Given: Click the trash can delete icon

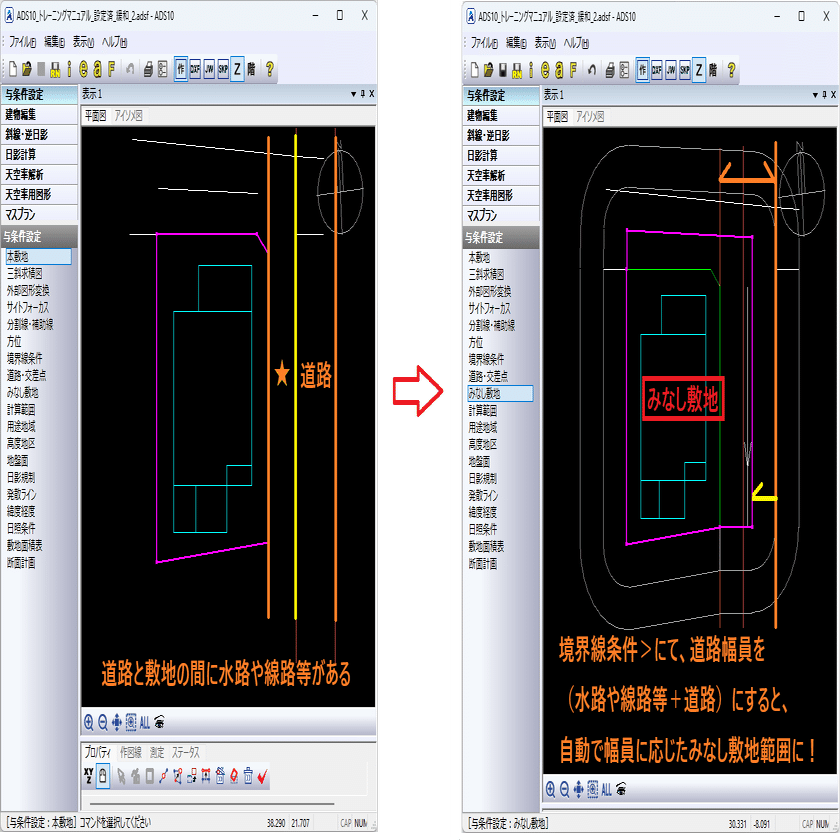Looking at the screenshot, I should click(x=248, y=776).
